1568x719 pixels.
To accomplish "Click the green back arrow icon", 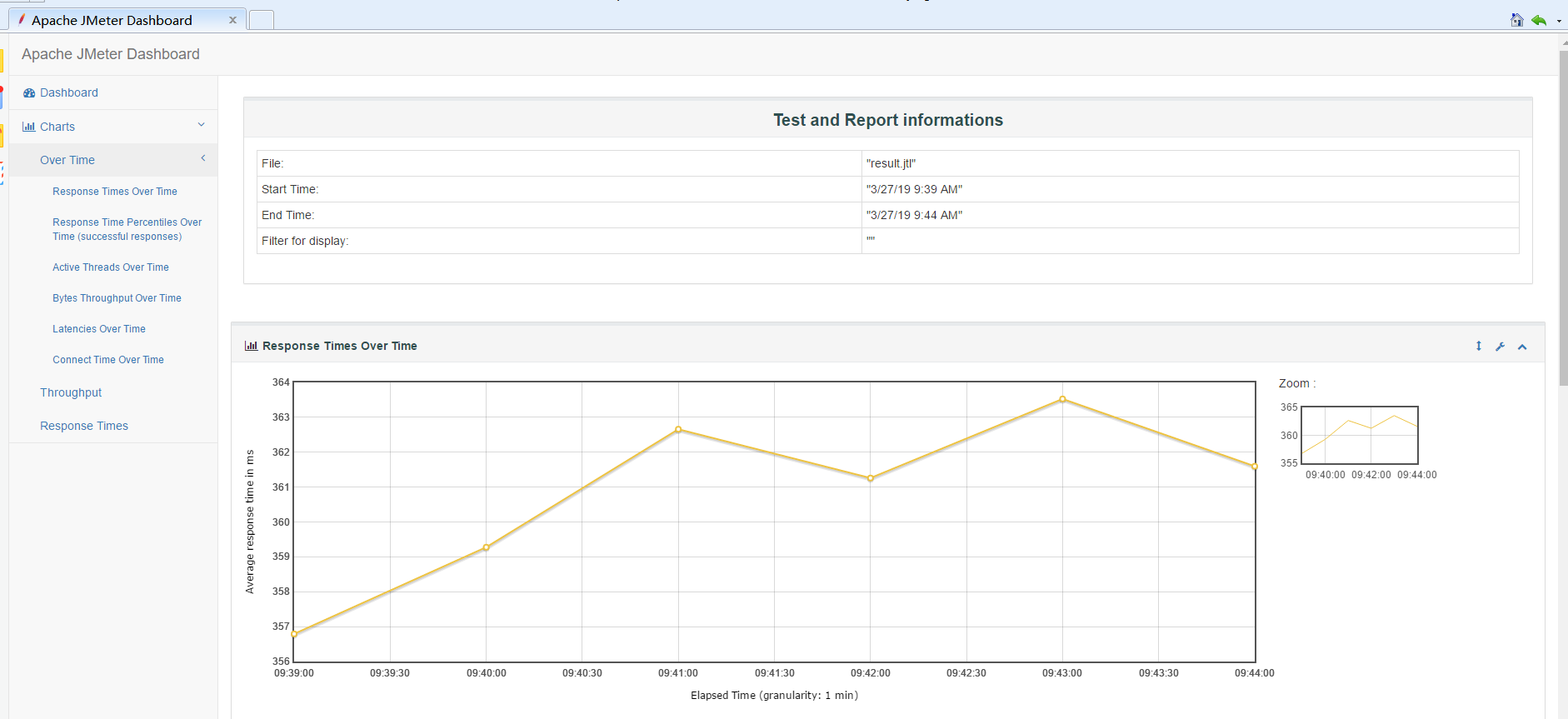I will [1539, 20].
